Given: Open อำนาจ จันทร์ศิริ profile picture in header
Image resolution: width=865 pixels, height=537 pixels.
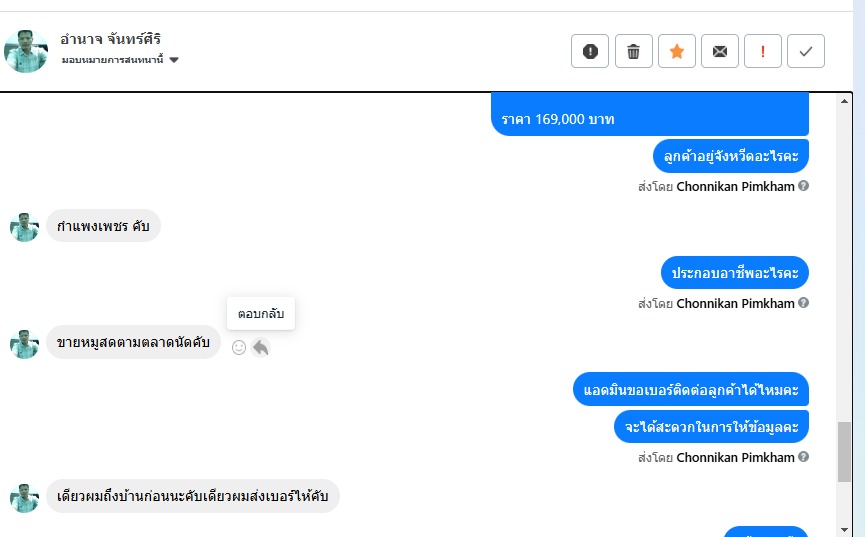Looking at the screenshot, I should point(26,50).
